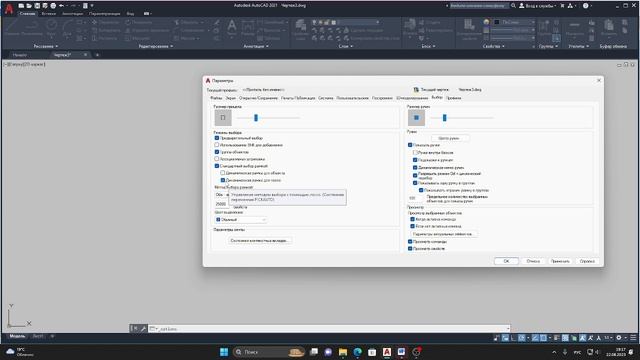Screen dimensions: 640x360
Task: Click the Plot printer icon in quick access toolbar
Action: tap(53, 6)
